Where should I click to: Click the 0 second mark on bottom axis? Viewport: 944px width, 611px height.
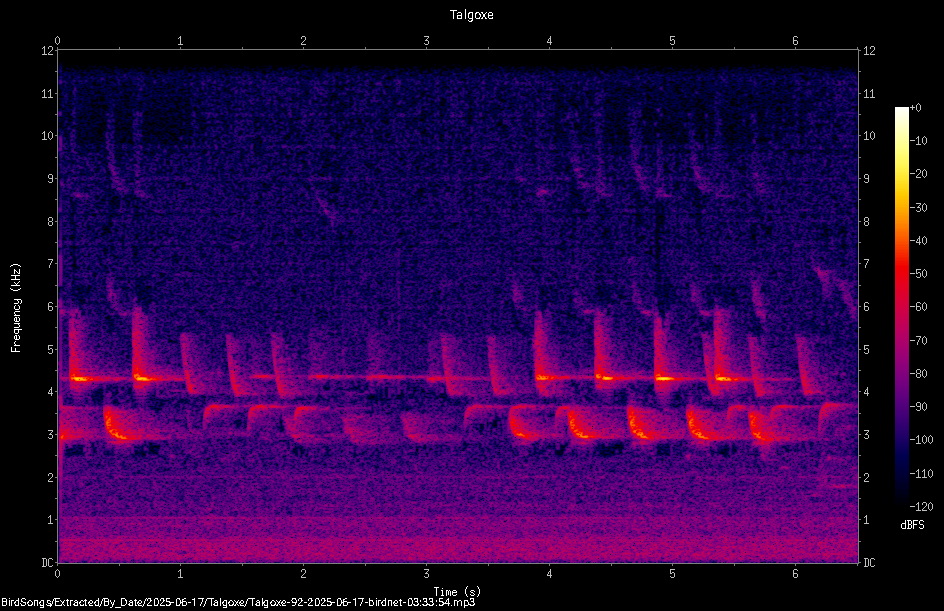[57, 574]
